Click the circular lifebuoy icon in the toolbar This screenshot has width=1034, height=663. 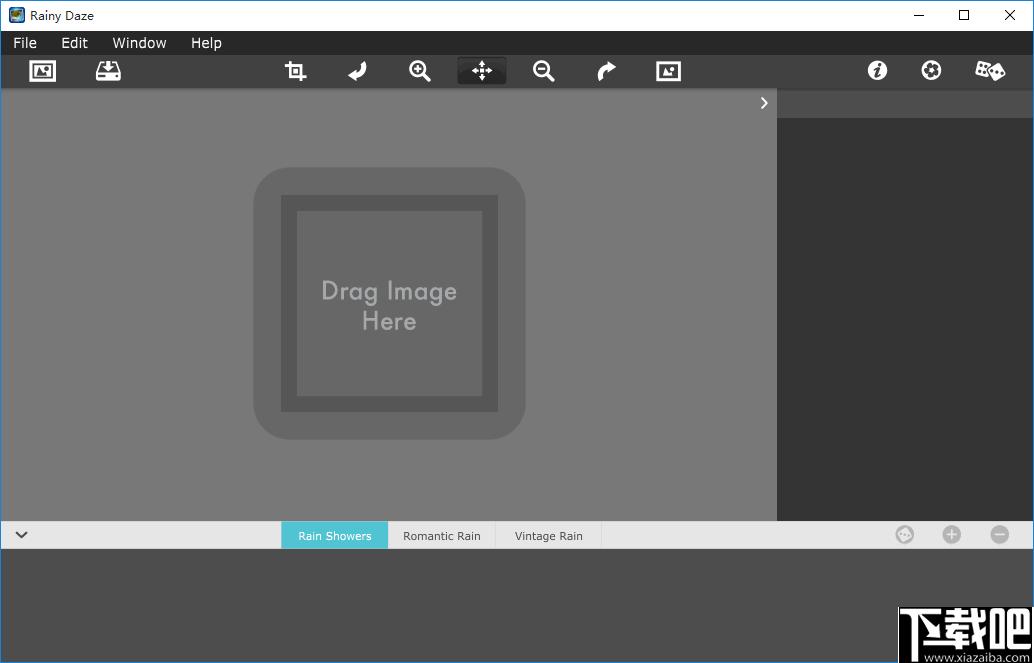coord(931,71)
